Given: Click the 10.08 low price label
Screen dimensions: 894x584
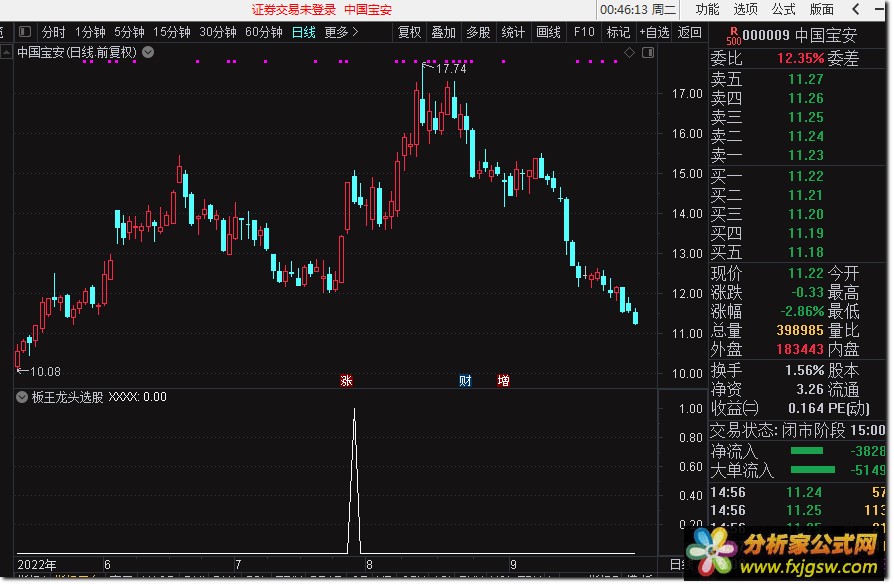Looking at the screenshot, I should click(45, 372).
